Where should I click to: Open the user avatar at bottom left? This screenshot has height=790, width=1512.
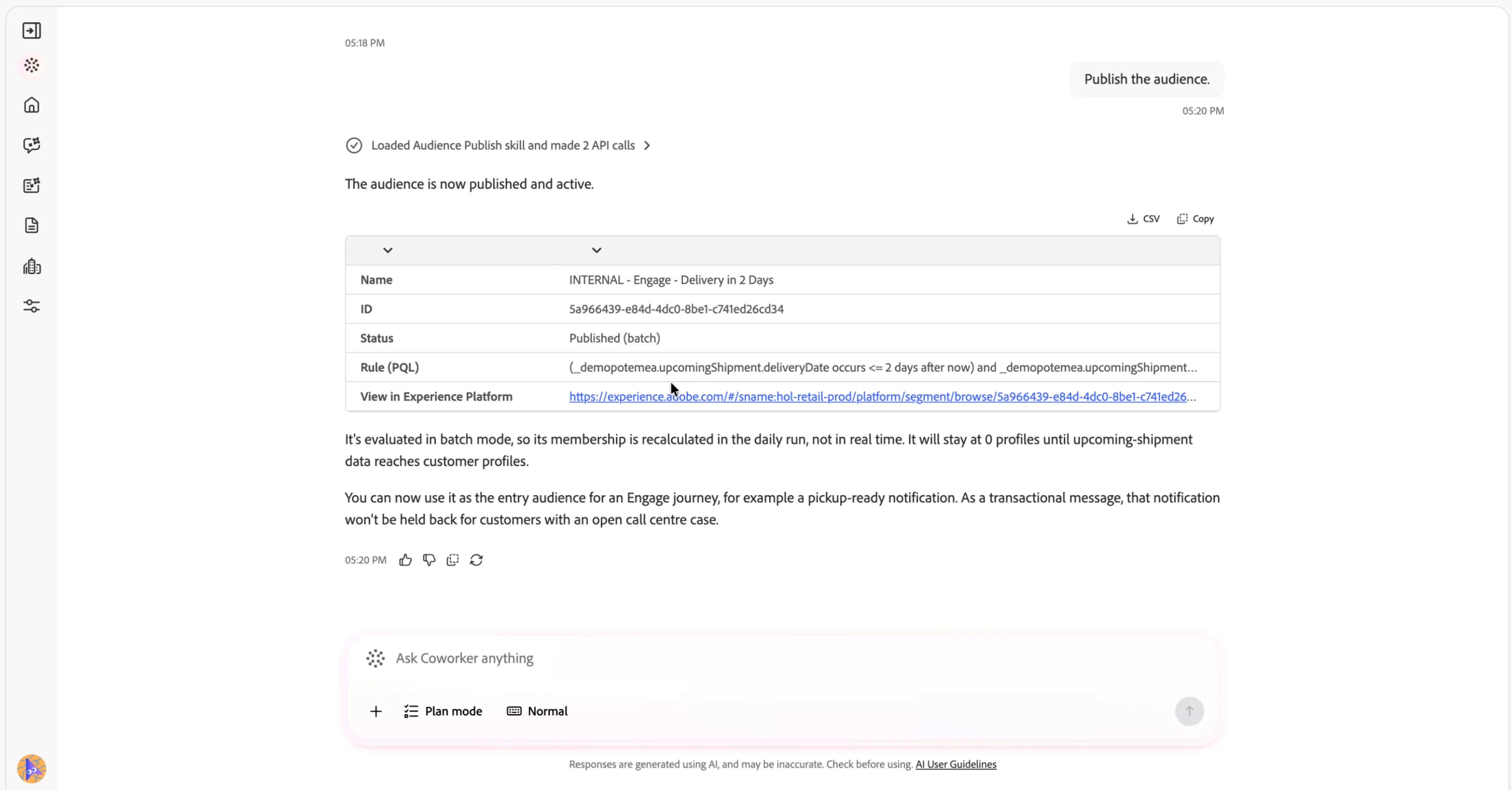tap(32, 768)
